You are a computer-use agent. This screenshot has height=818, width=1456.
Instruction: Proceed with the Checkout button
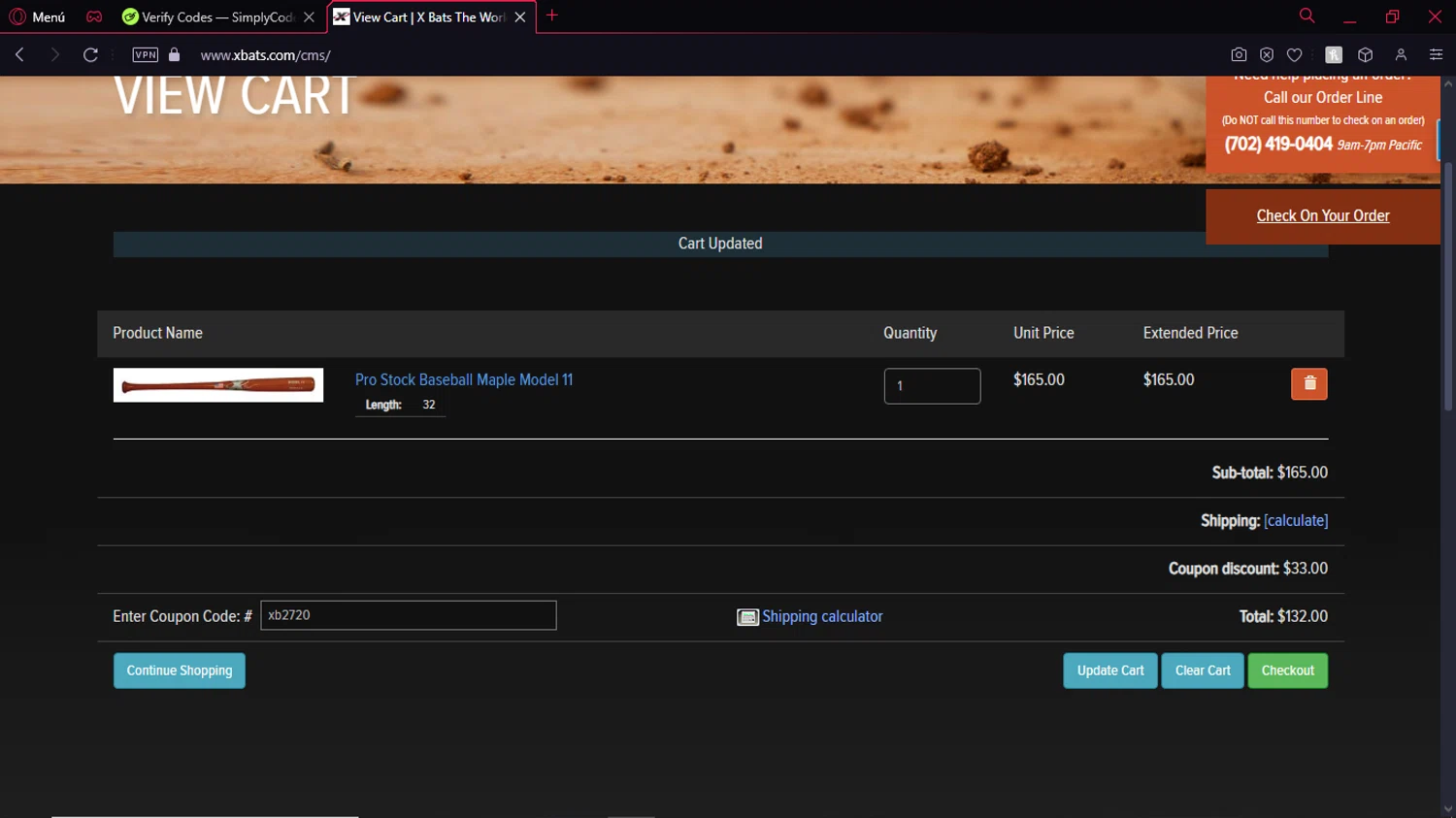(x=1288, y=671)
